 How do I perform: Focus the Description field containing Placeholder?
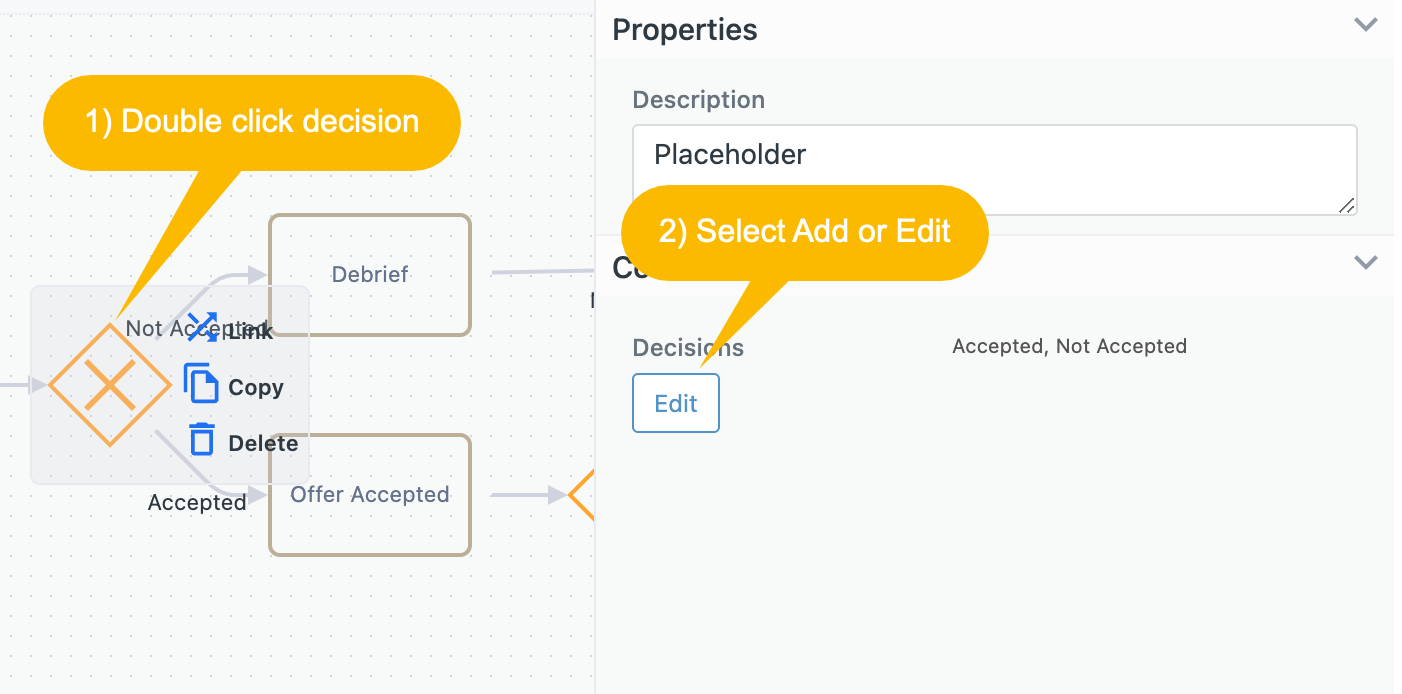(x=995, y=170)
